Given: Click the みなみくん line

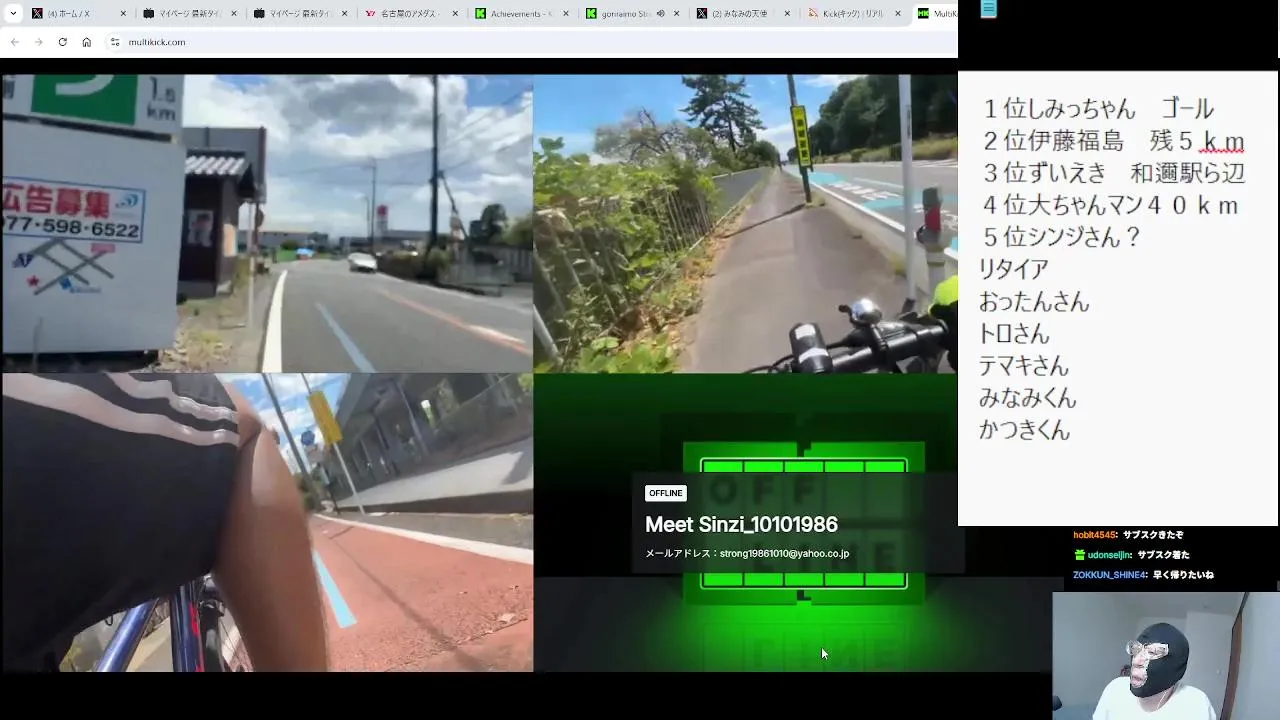Looking at the screenshot, I should 1028,397.
